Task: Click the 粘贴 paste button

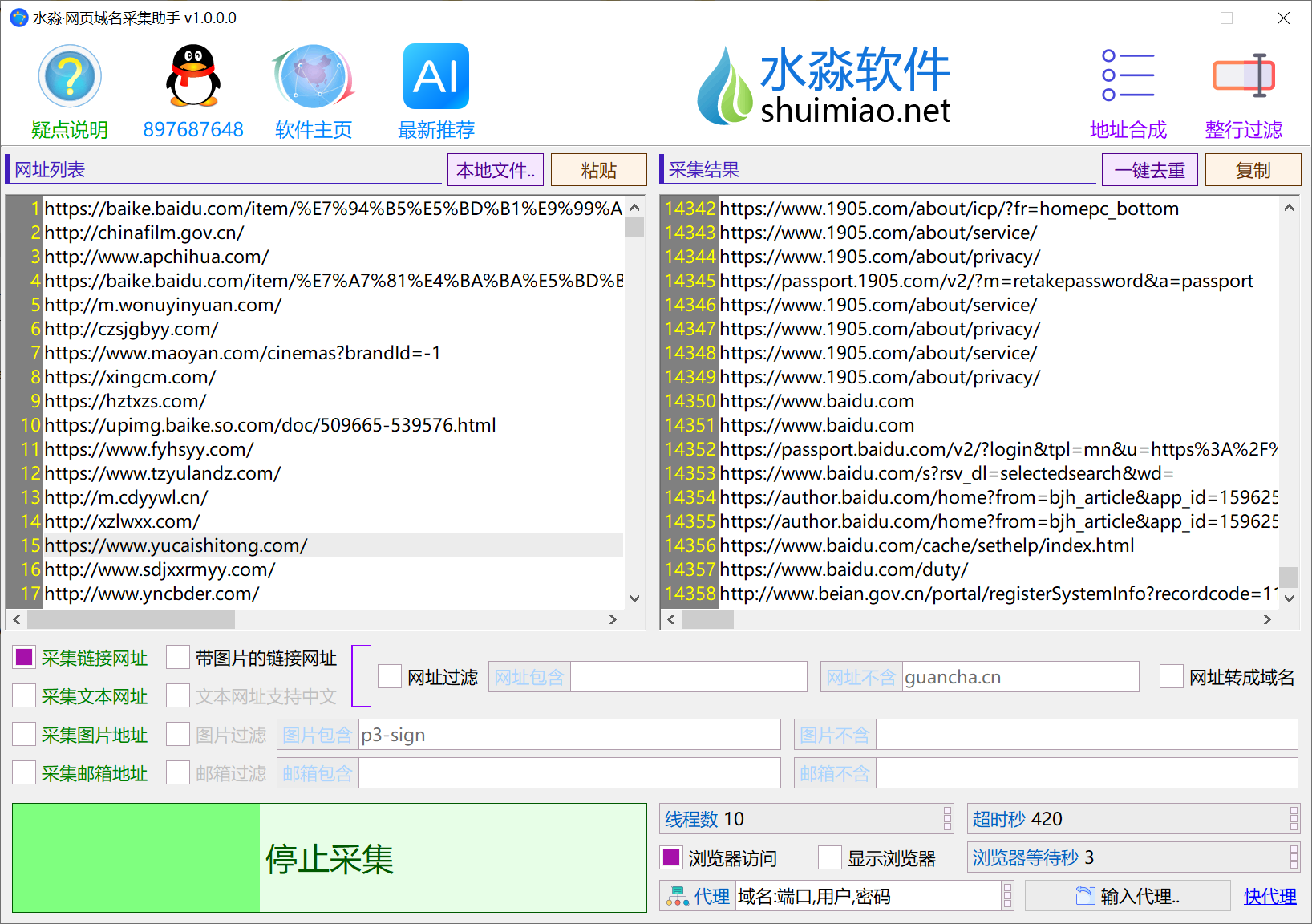Action: (598, 169)
